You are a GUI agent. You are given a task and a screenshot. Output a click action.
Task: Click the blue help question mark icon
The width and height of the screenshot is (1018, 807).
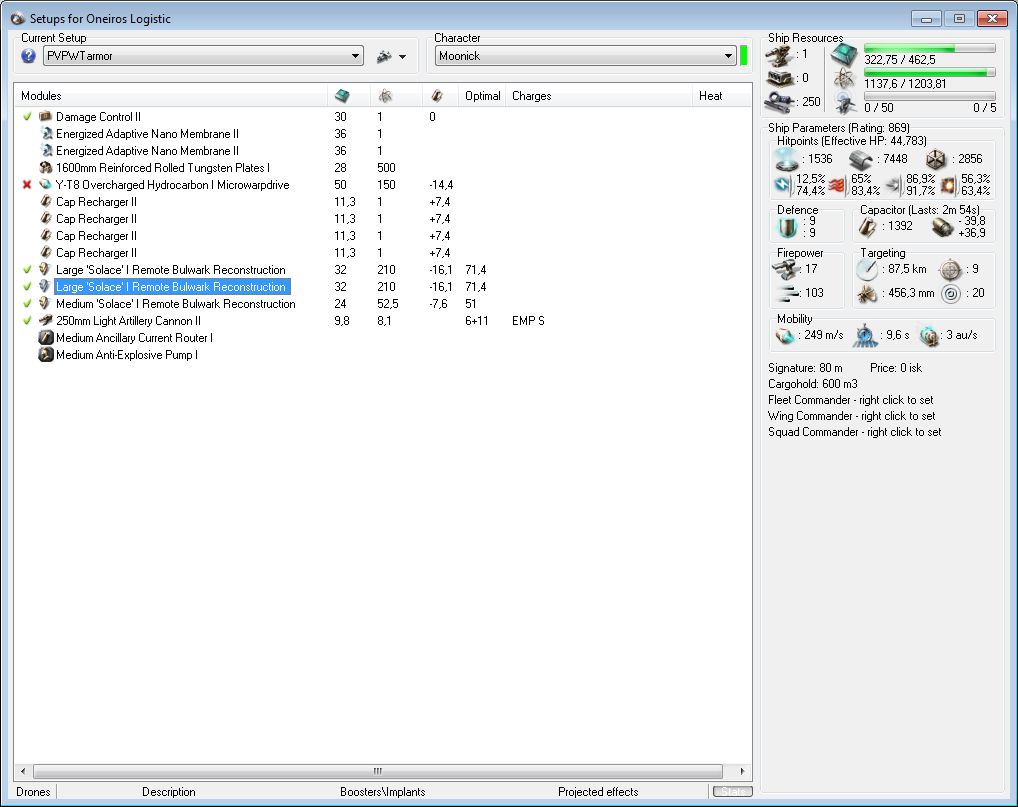click(28, 56)
